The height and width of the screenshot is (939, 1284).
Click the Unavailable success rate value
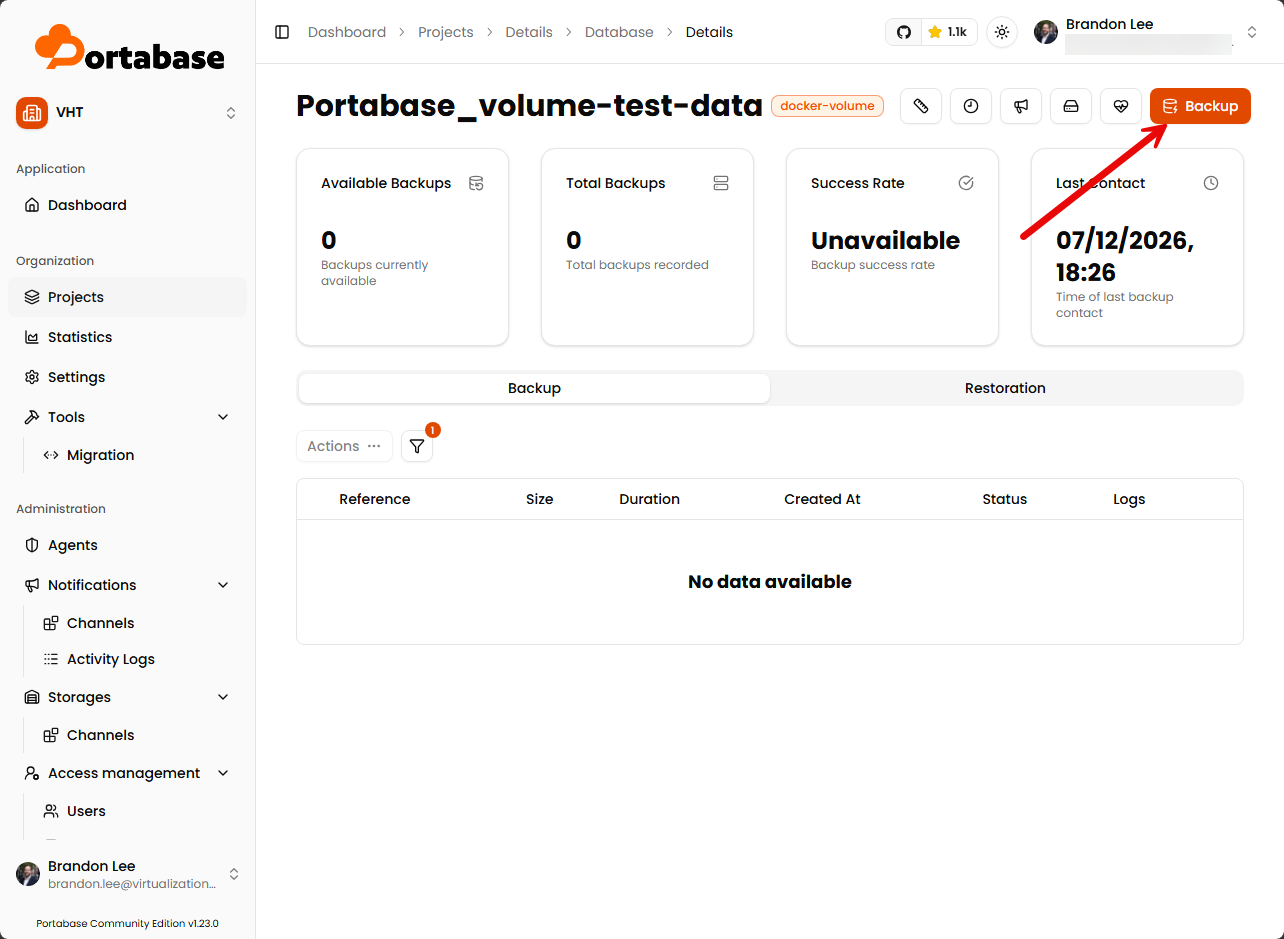tap(885, 240)
